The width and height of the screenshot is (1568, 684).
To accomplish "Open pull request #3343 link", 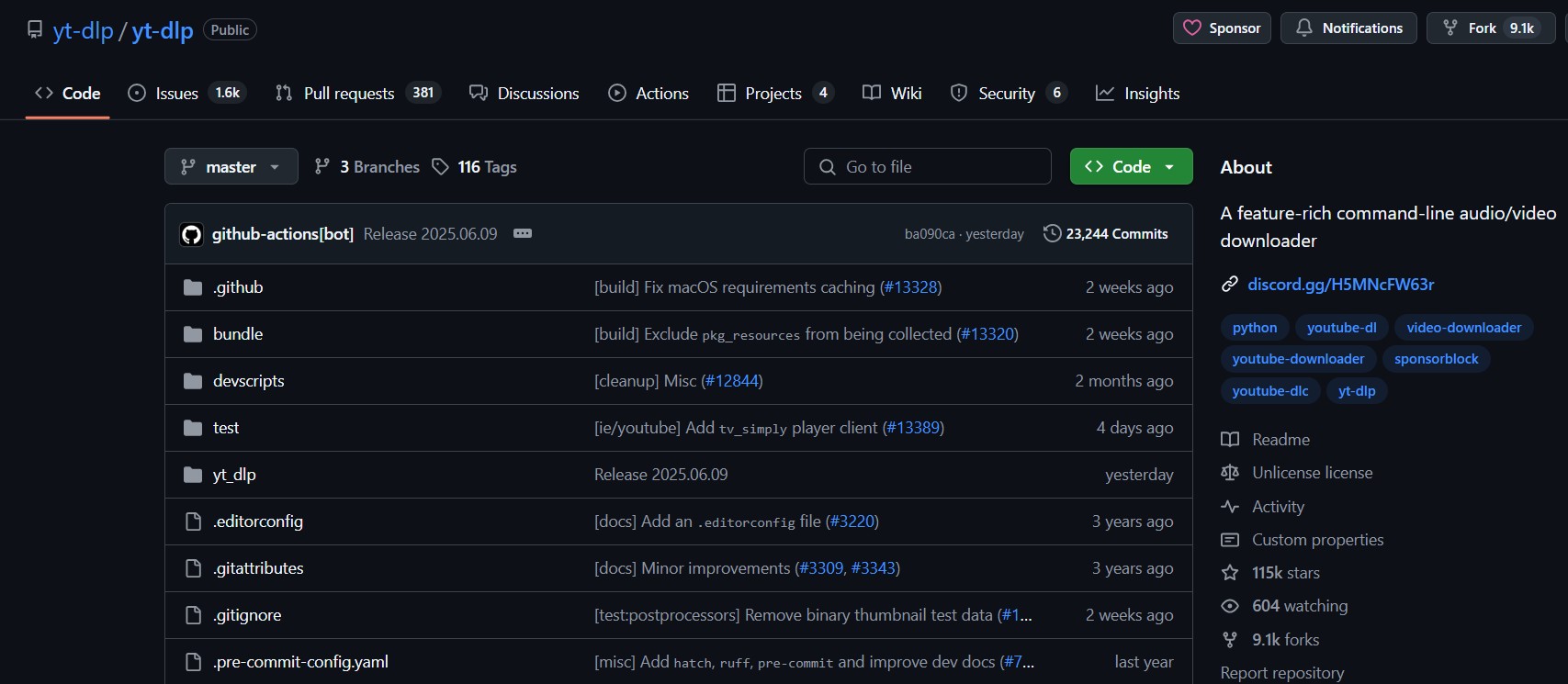I will click(873, 568).
